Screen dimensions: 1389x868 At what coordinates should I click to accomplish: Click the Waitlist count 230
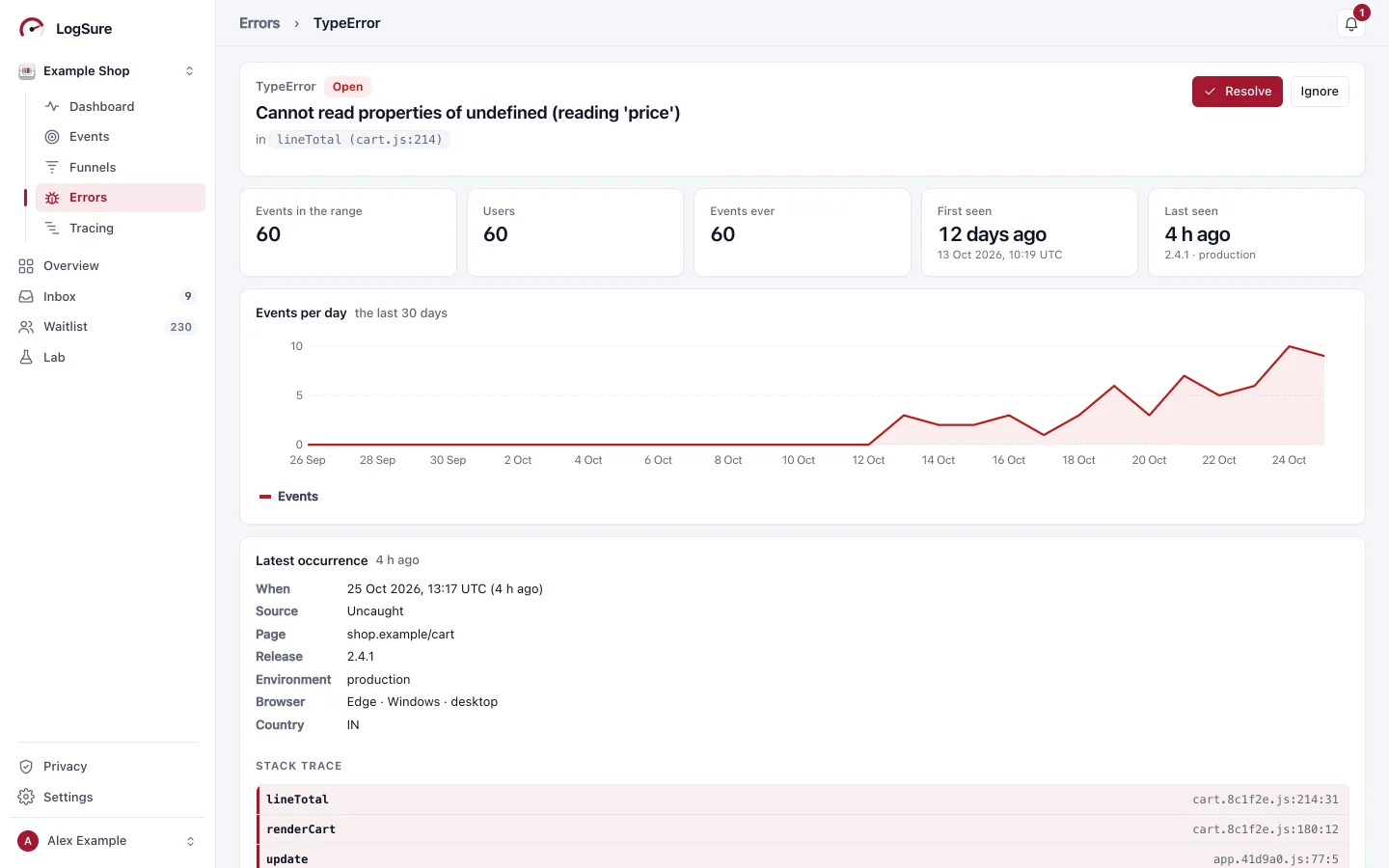pos(181,327)
